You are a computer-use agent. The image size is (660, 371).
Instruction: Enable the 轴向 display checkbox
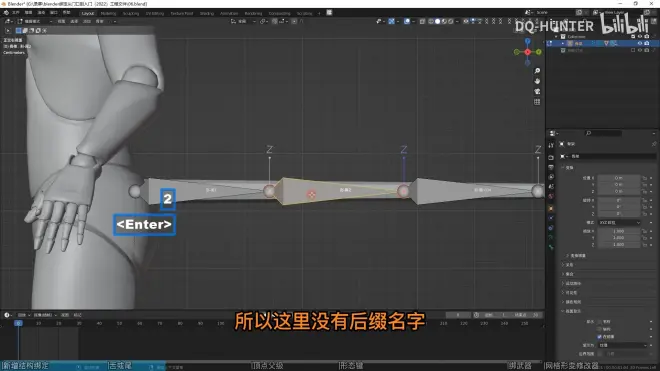(599, 329)
